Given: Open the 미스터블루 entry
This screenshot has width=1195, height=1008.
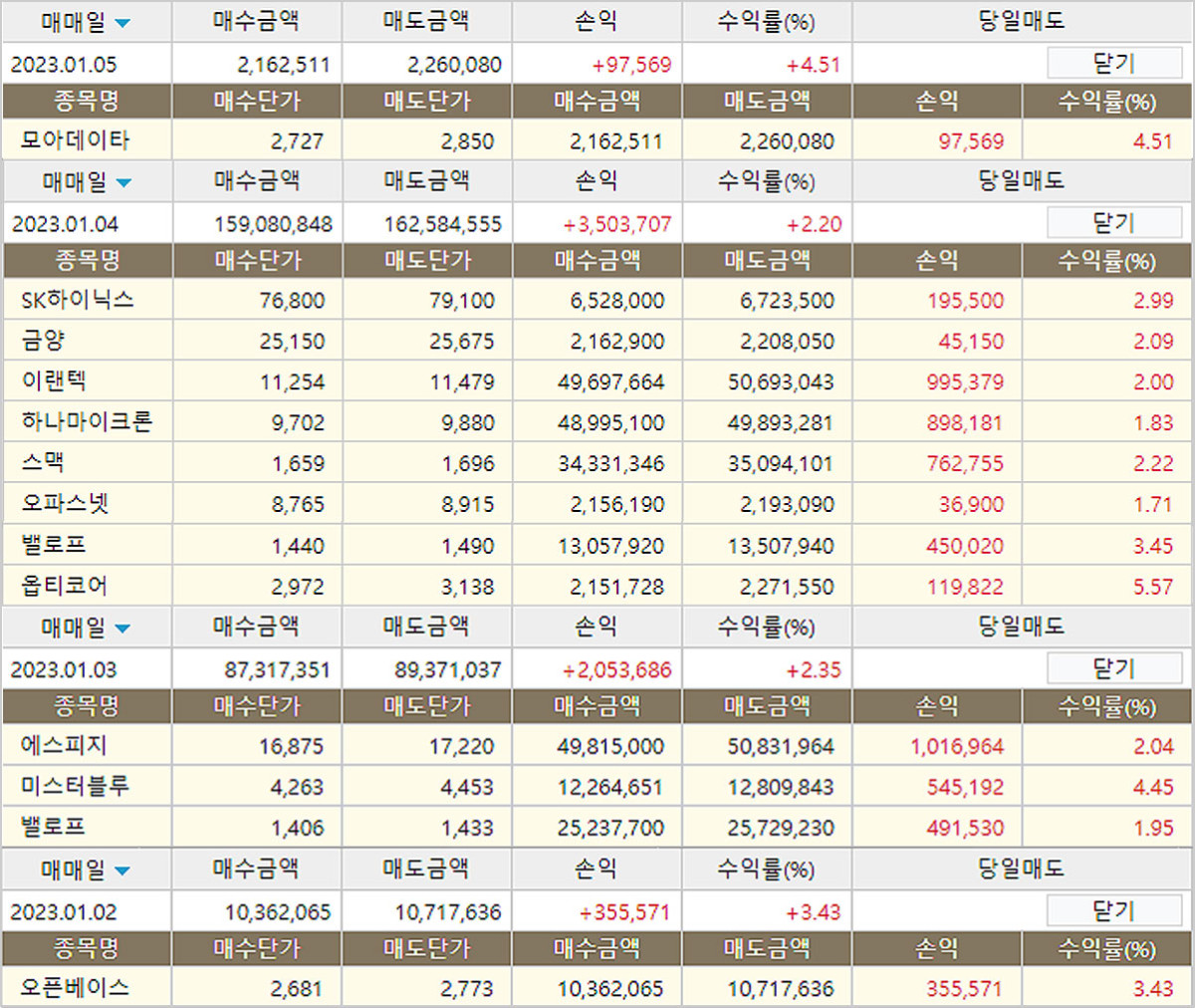Looking at the screenshot, I should click(x=76, y=787).
